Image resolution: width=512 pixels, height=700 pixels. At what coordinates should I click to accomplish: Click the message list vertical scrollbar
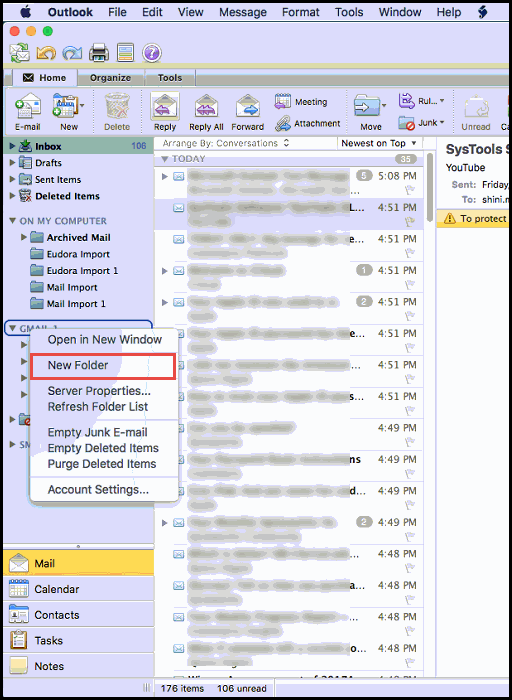(x=429, y=188)
